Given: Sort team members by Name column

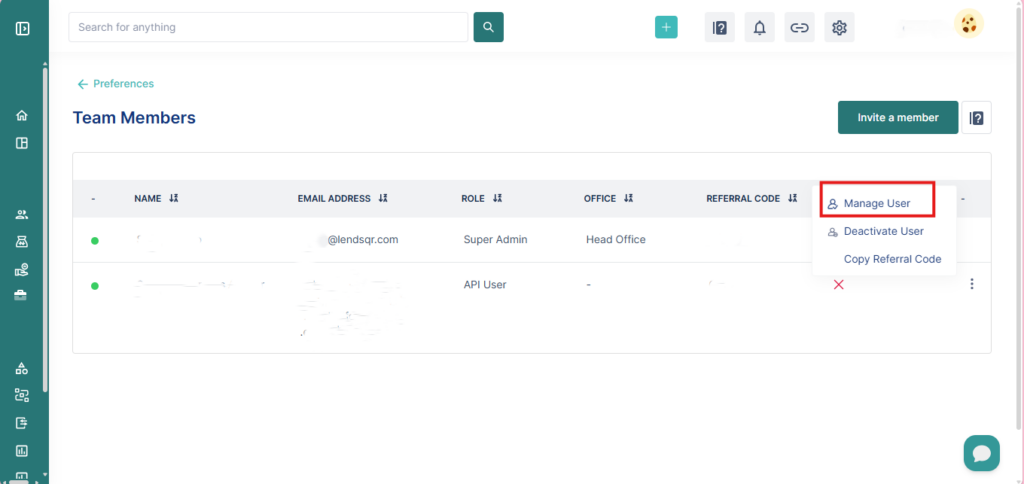Looking at the screenshot, I should (173, 199).
